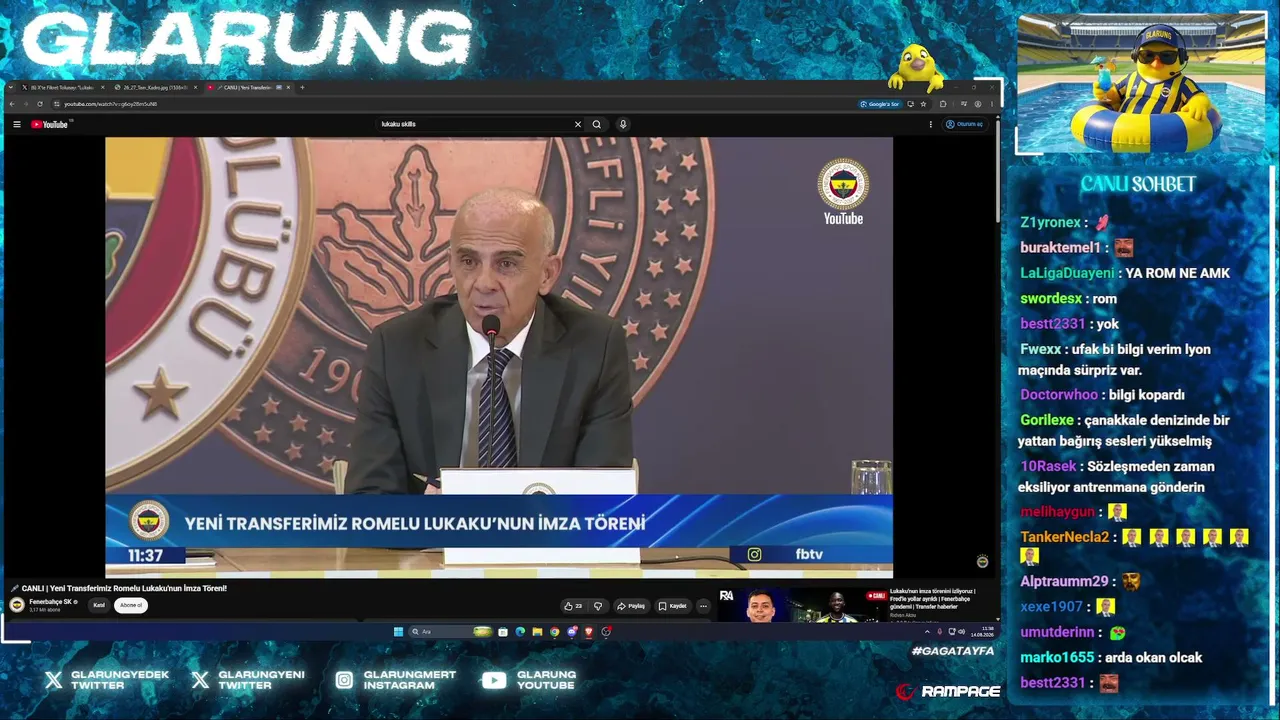Clear the 'lukaku skills' search text
This screenshot has width=1280, height=720.
(577, 124)
